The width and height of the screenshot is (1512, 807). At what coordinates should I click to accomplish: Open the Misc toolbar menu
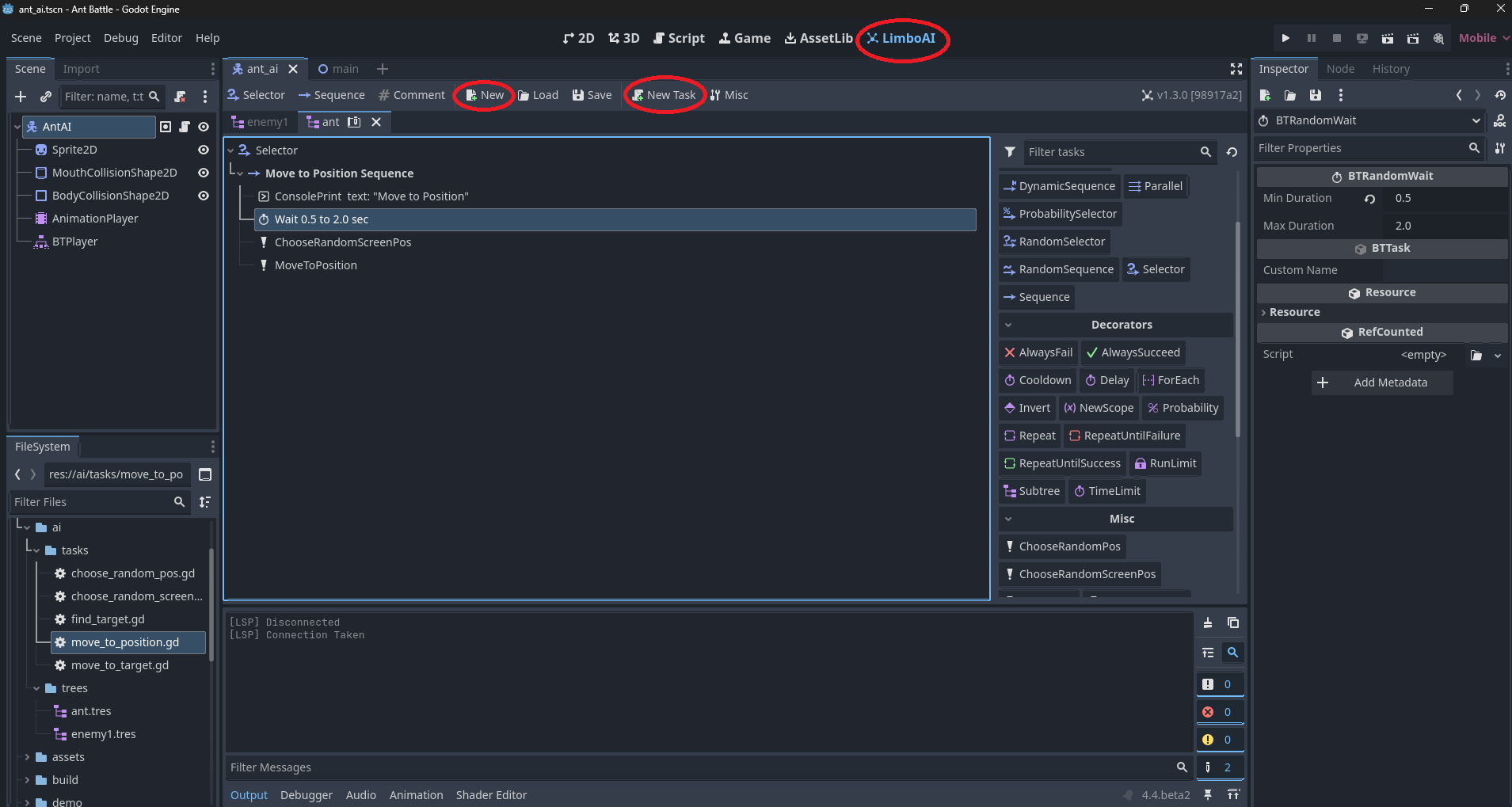[x=729, y=95]
